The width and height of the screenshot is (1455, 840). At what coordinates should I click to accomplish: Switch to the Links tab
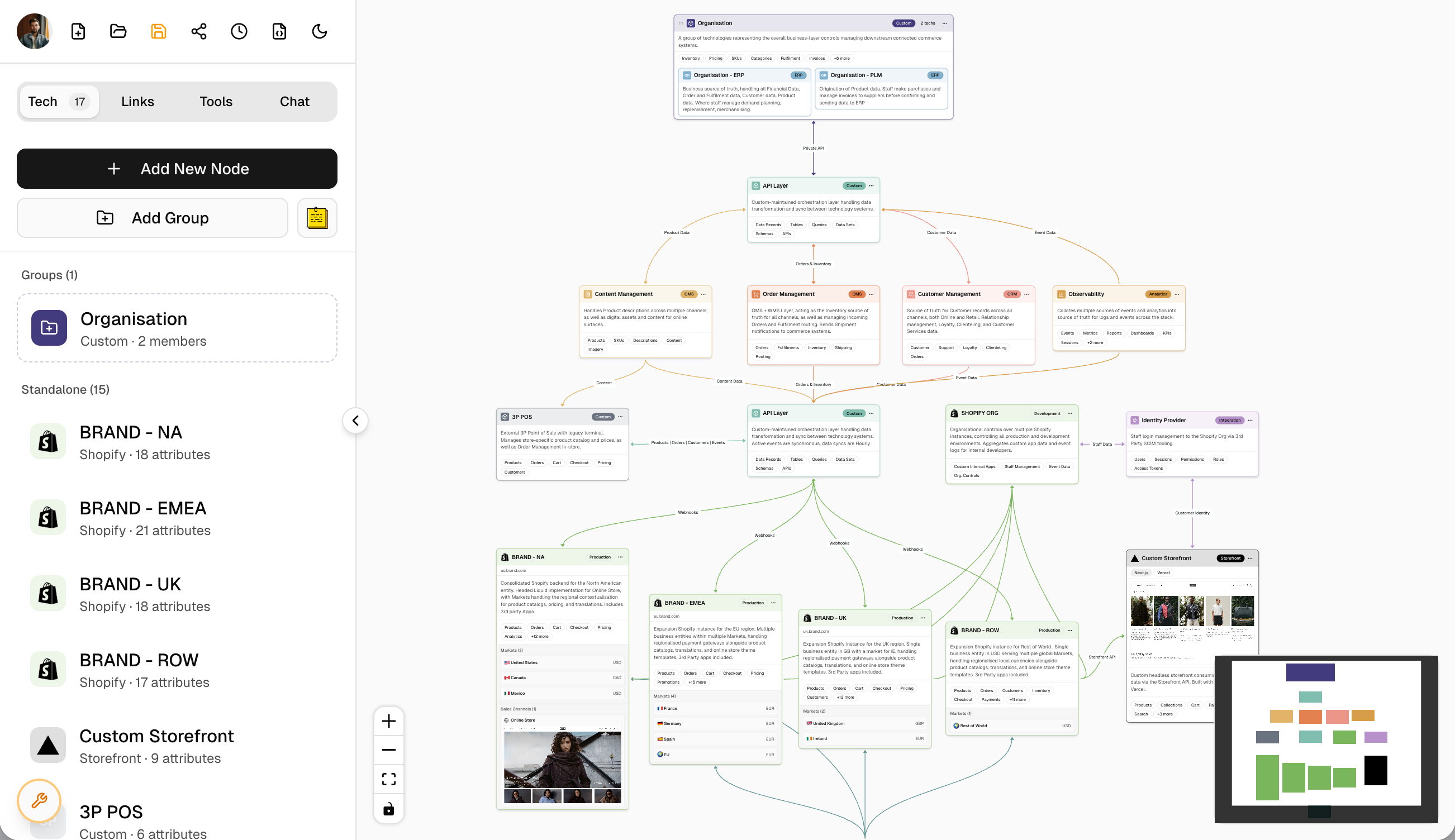pyautogui.click(x=137, y=102)
